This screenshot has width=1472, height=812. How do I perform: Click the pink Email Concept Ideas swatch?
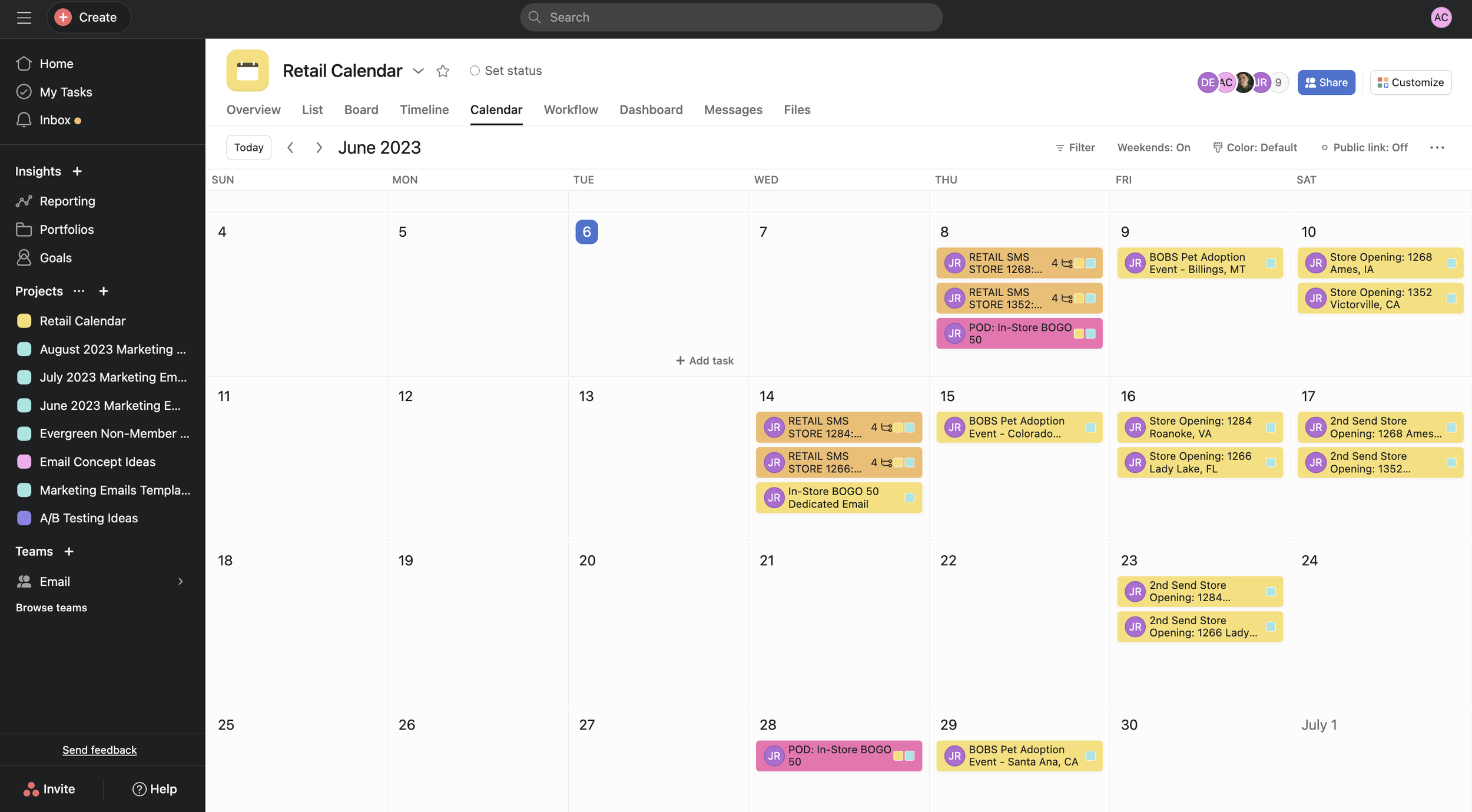(24, 462)
